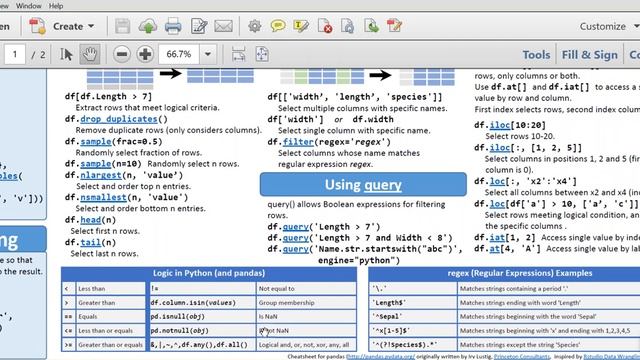Open the nsmallest documentation link
Viewport: 640px width, 360px height.
click(104, 197)
